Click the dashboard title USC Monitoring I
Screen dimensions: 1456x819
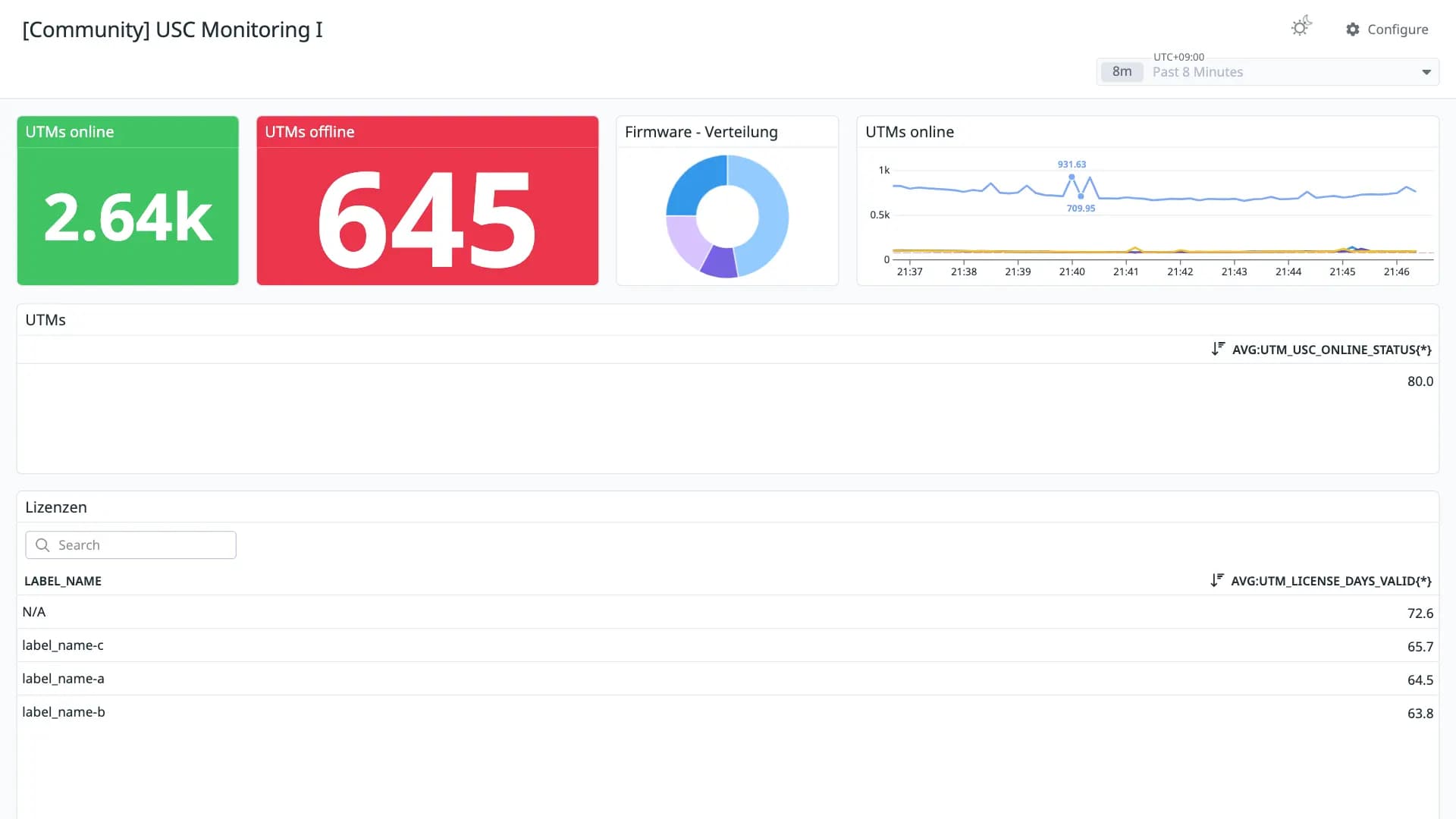click(x=172, y=30)
